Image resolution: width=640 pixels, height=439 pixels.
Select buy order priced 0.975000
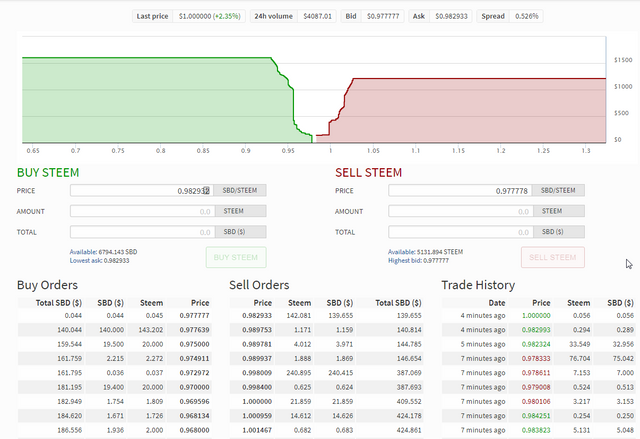click(114, 344)
